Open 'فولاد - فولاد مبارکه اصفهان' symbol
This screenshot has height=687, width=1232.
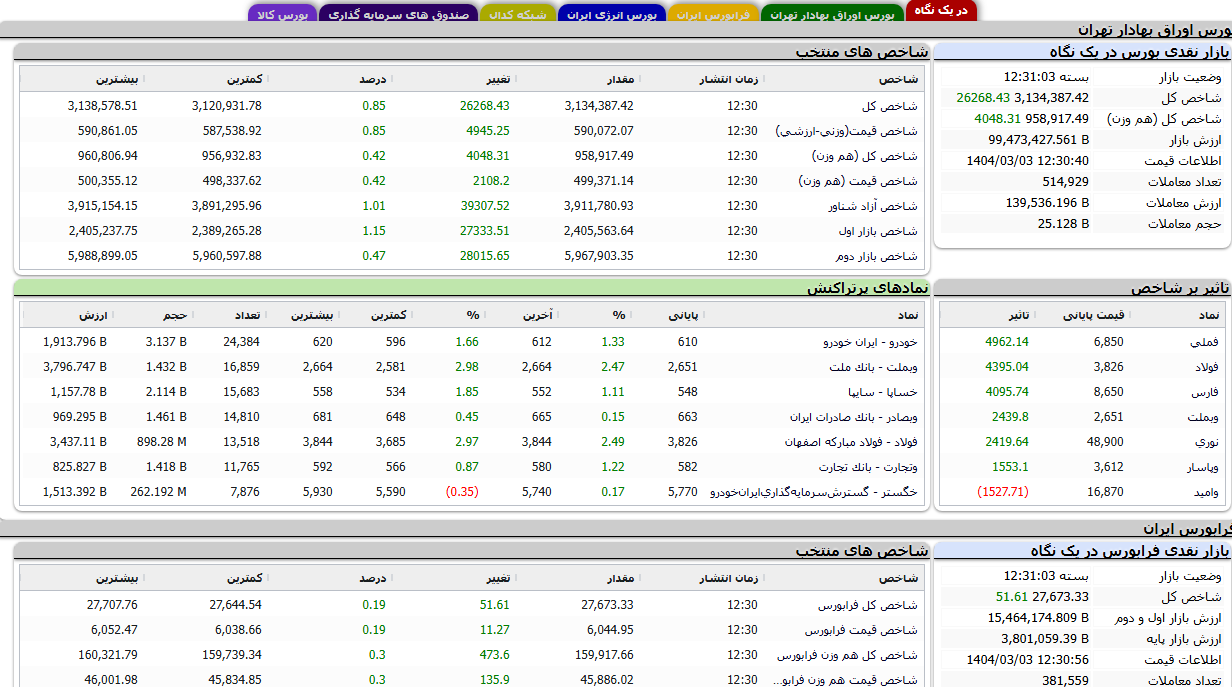click(852, 442)
